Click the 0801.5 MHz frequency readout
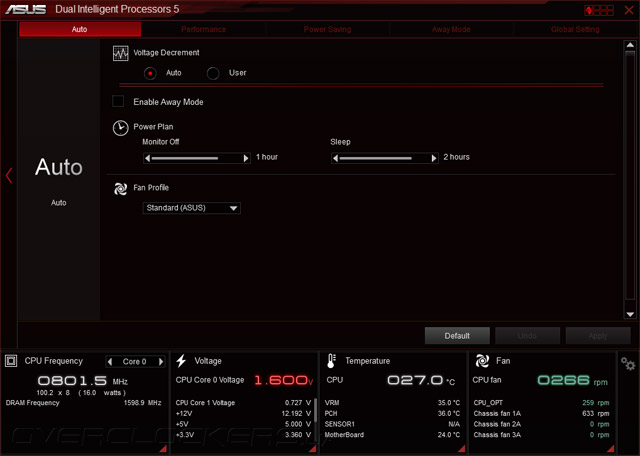This screenshot has height=456, width=640. pyautogui.click(x=83, y=381)
